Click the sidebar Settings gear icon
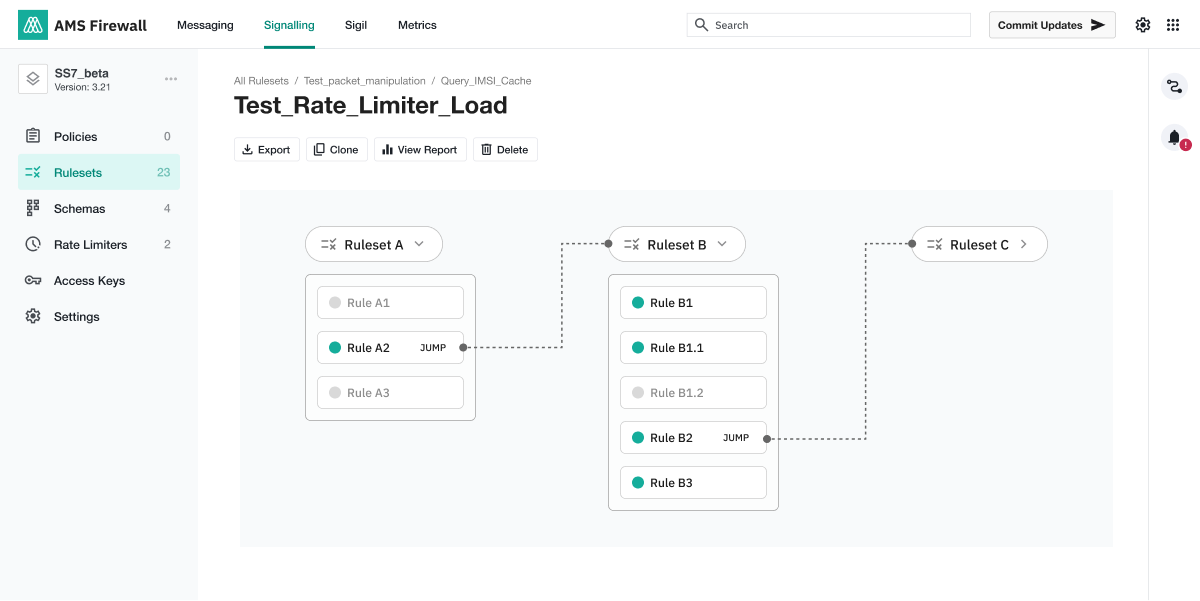 click(x=33, y=316)
